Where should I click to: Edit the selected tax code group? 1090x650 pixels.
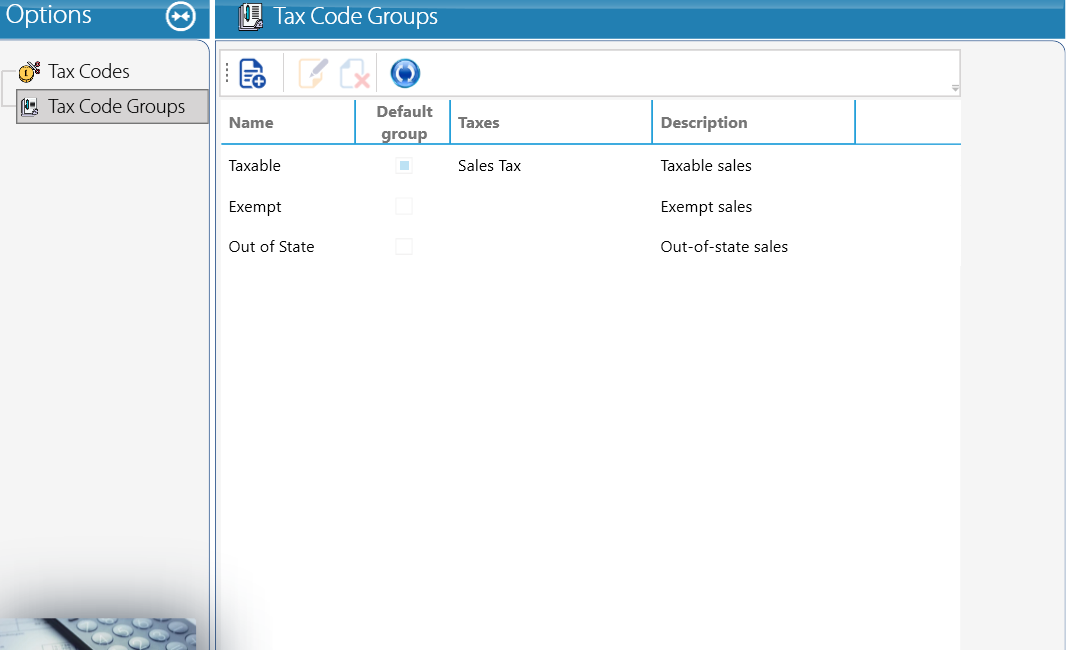pos(312,73)
